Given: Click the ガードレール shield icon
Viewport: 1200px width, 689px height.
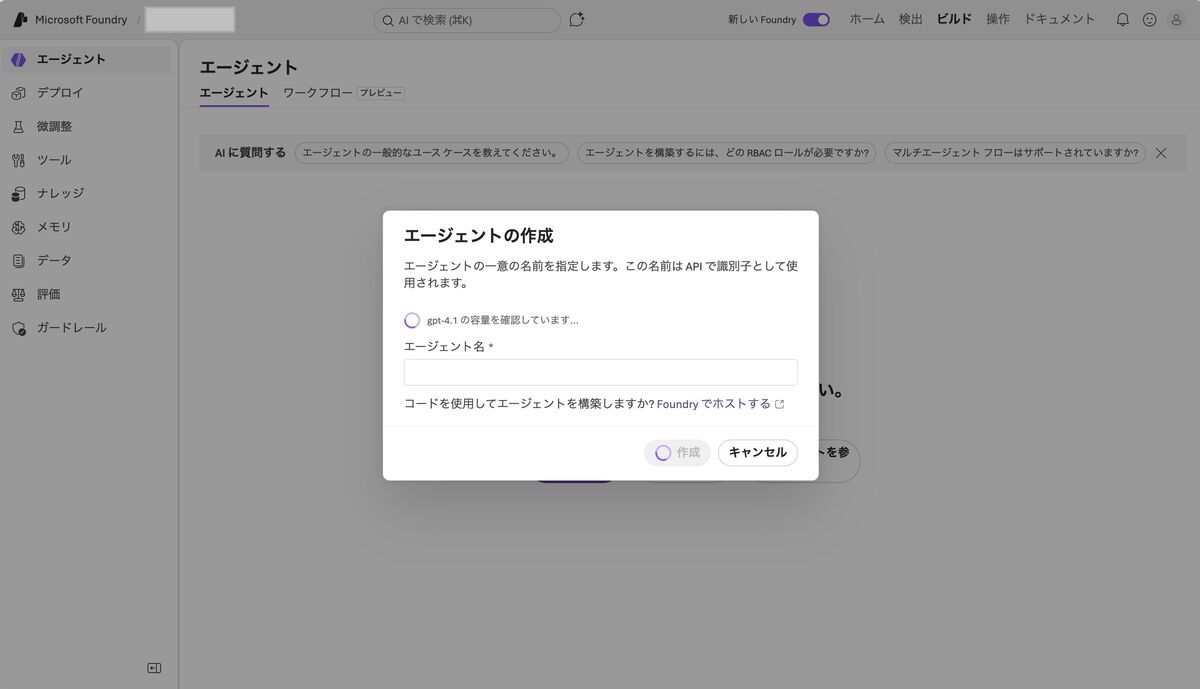Looking at the screenshot, I should [18, 328].
